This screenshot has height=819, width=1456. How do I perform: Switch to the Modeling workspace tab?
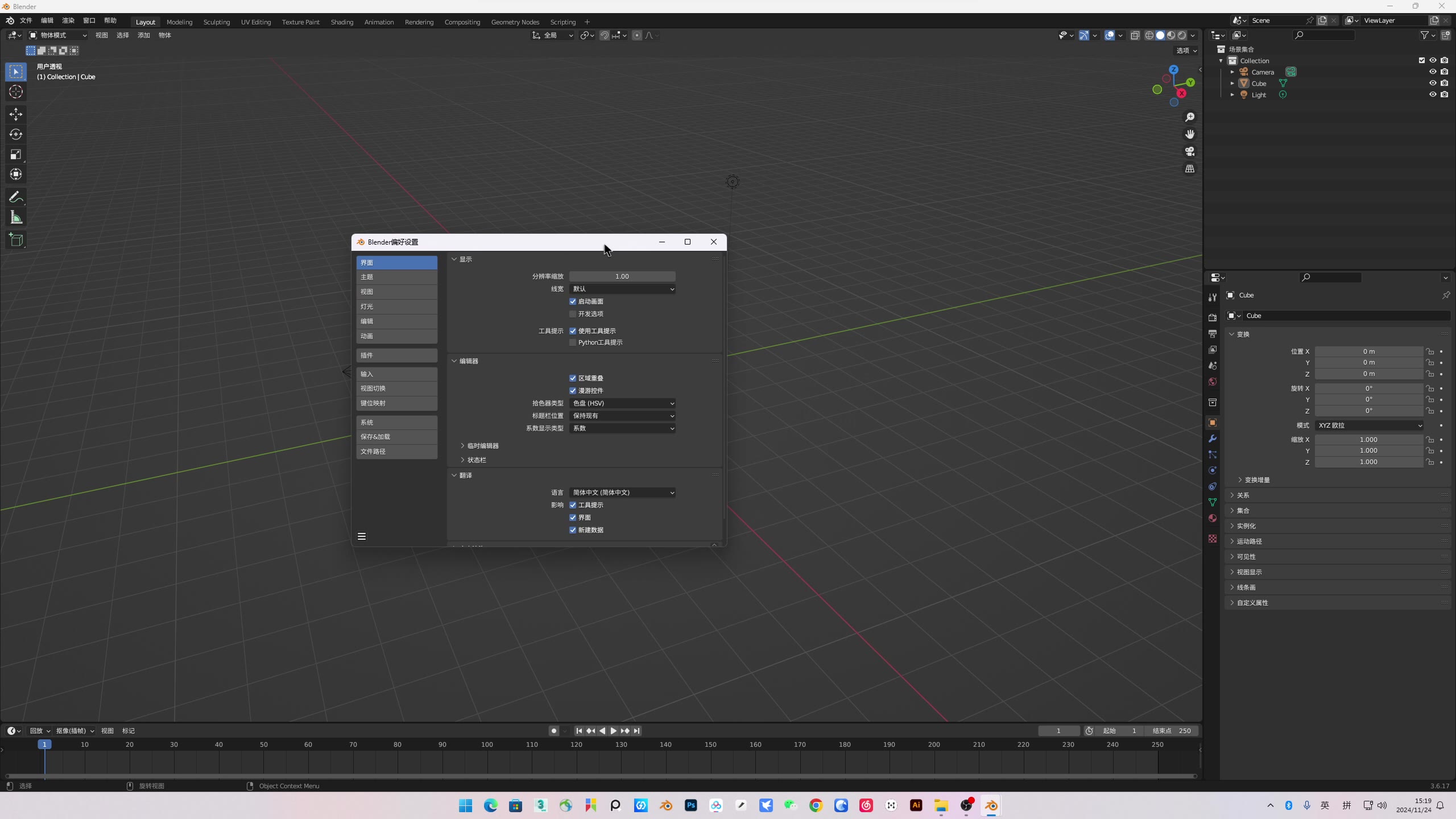(x=180, y=22)
